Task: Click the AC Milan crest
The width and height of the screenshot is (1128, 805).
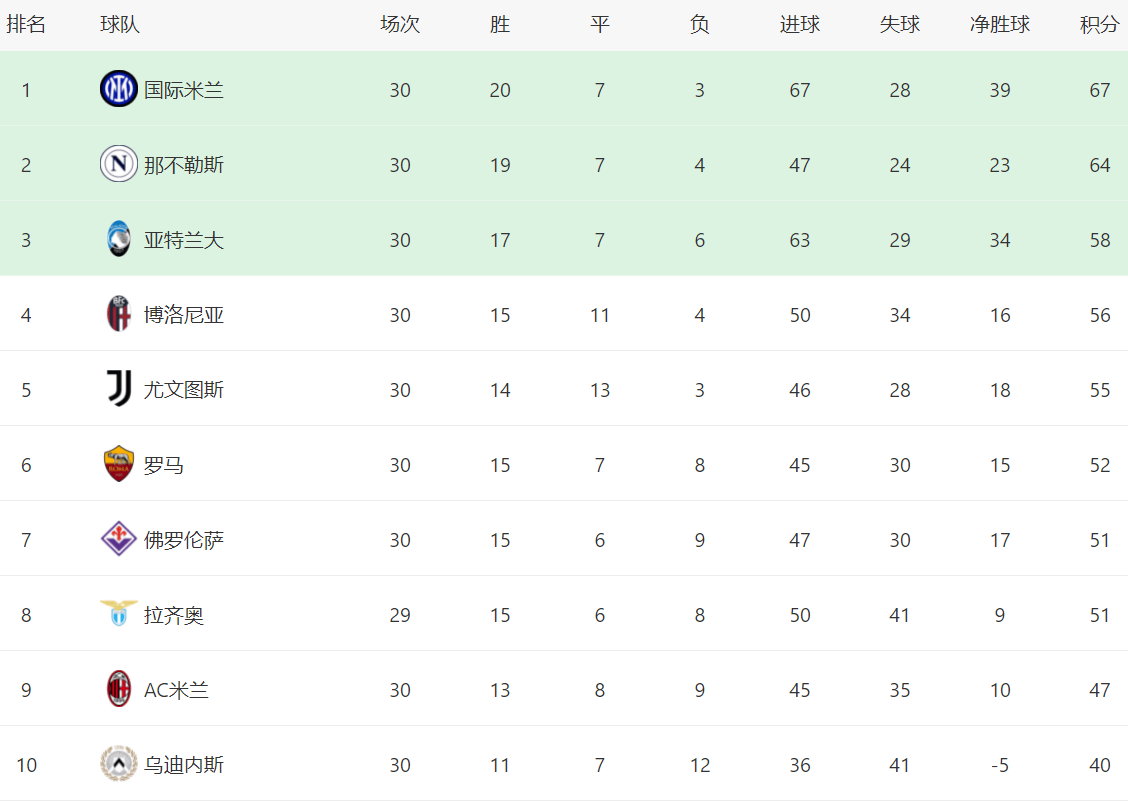Action: click(119, 690)
